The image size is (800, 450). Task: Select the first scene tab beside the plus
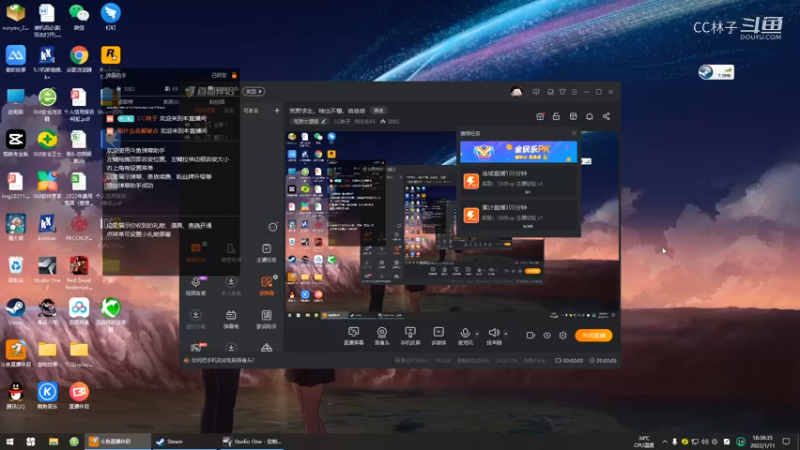pyautogui.click(x=251, y=110)
